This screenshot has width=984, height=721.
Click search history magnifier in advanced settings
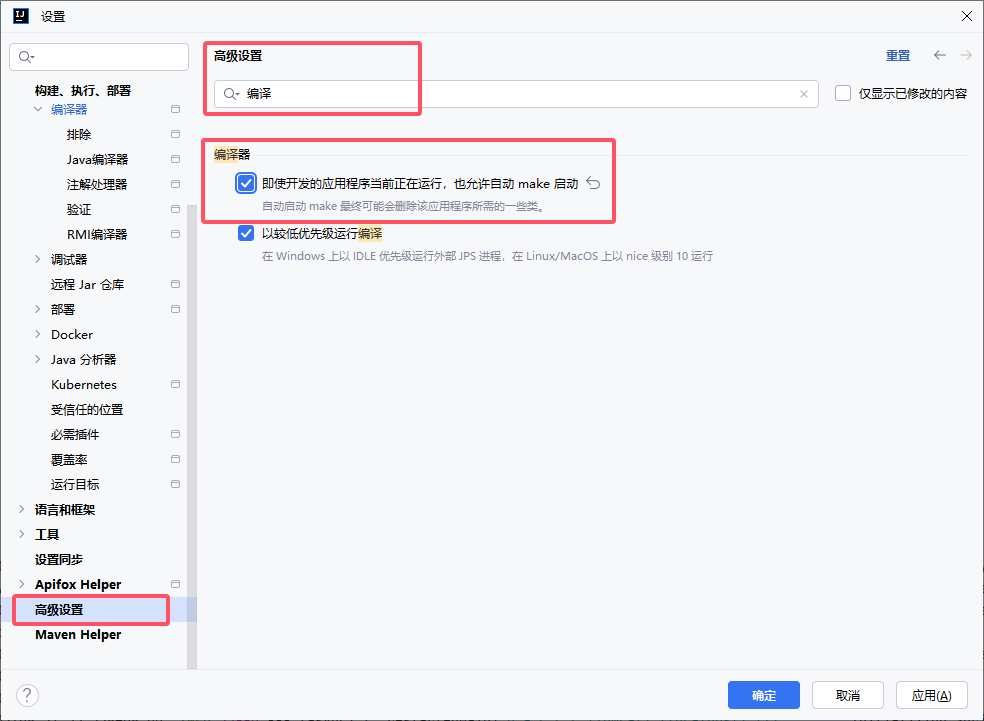(x=231, y=94)
